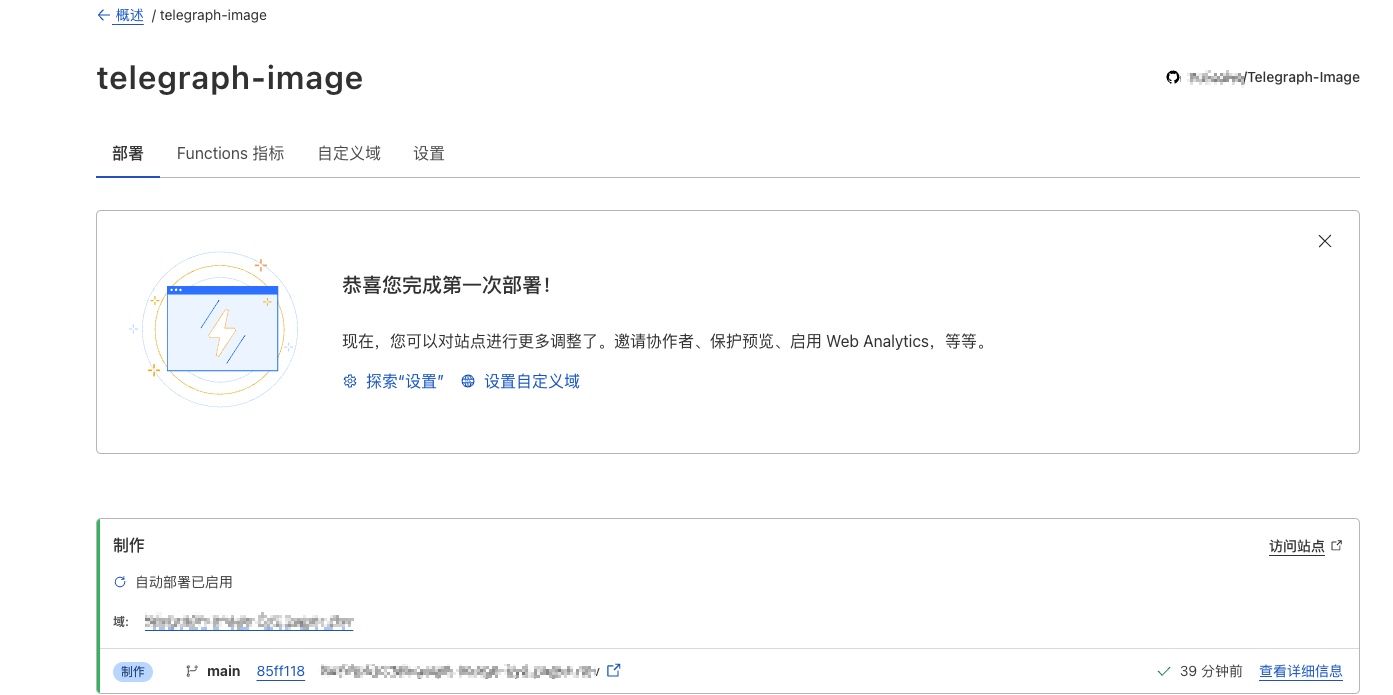Screen dimensions: 1393x695
Task: Go back to 概述 overview link
Action: point(130,15)
